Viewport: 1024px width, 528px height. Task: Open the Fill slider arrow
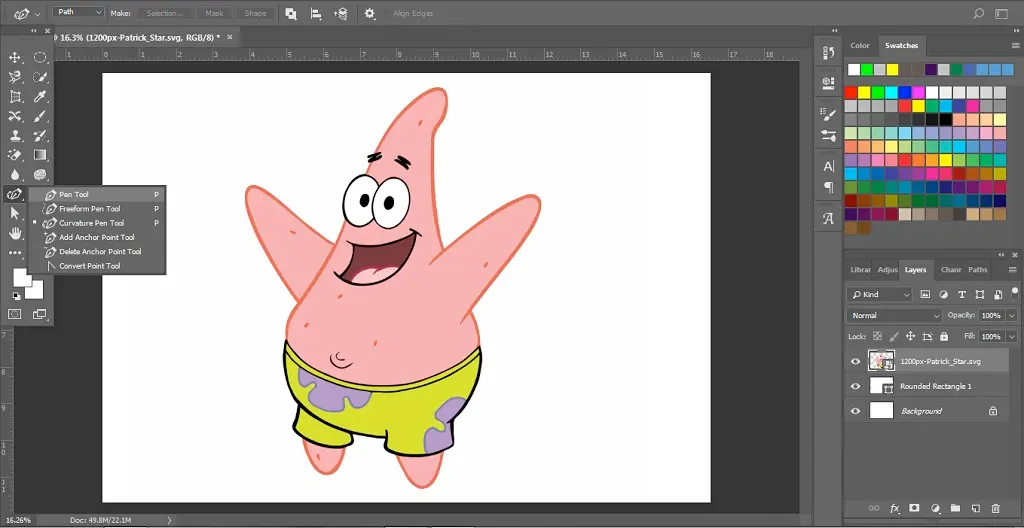1012,337
